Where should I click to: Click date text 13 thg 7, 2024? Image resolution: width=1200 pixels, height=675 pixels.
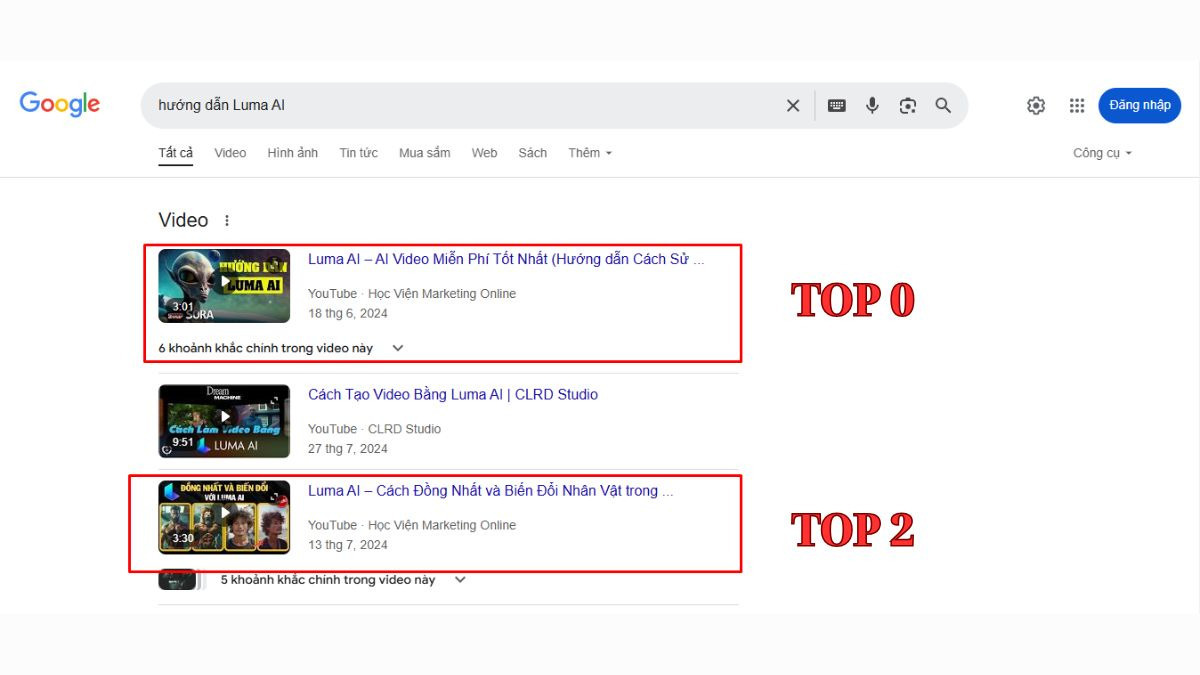[348, 545]
